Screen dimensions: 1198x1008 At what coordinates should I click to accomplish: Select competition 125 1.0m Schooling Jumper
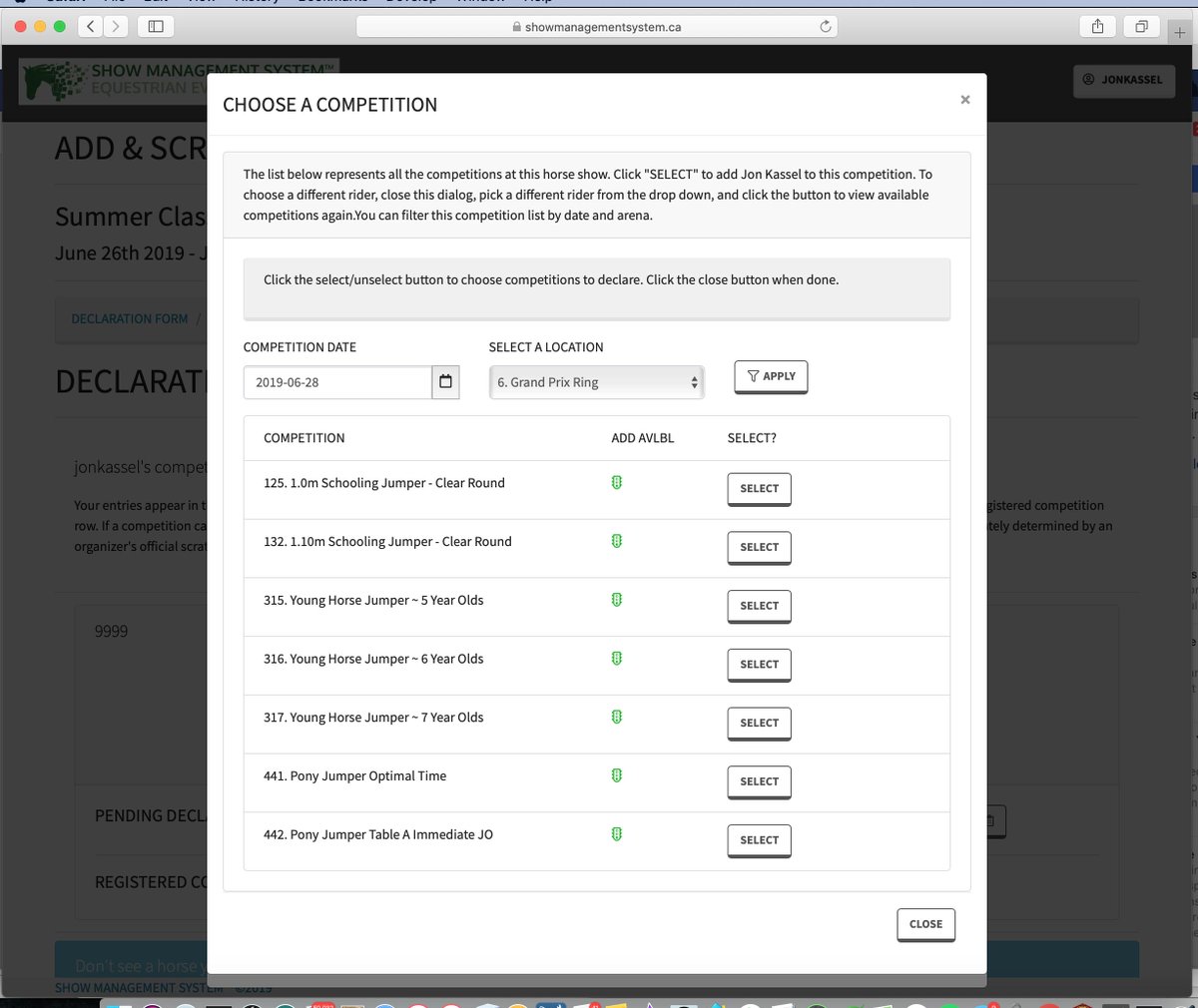pos(759,489)
